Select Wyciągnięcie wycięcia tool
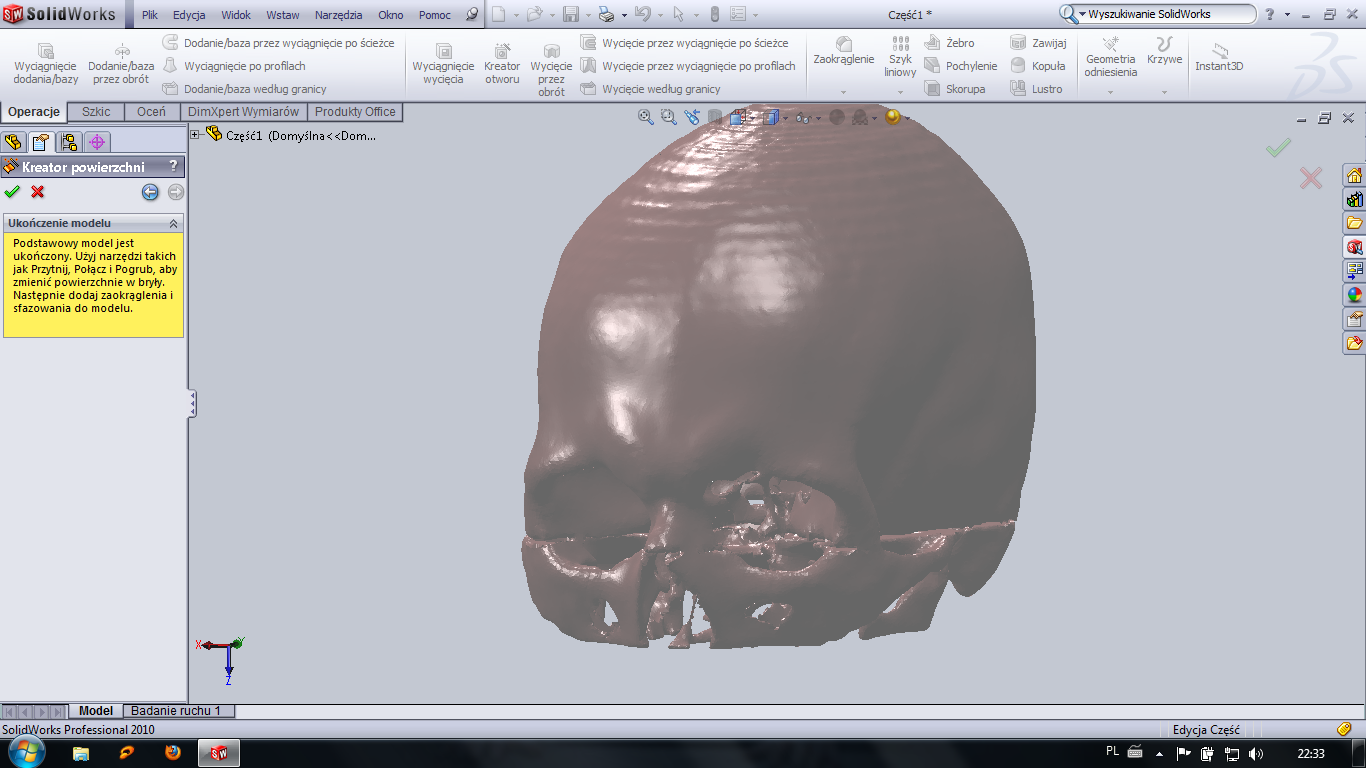This screenshot has height=768, width=1366. (x=443, y=63)
